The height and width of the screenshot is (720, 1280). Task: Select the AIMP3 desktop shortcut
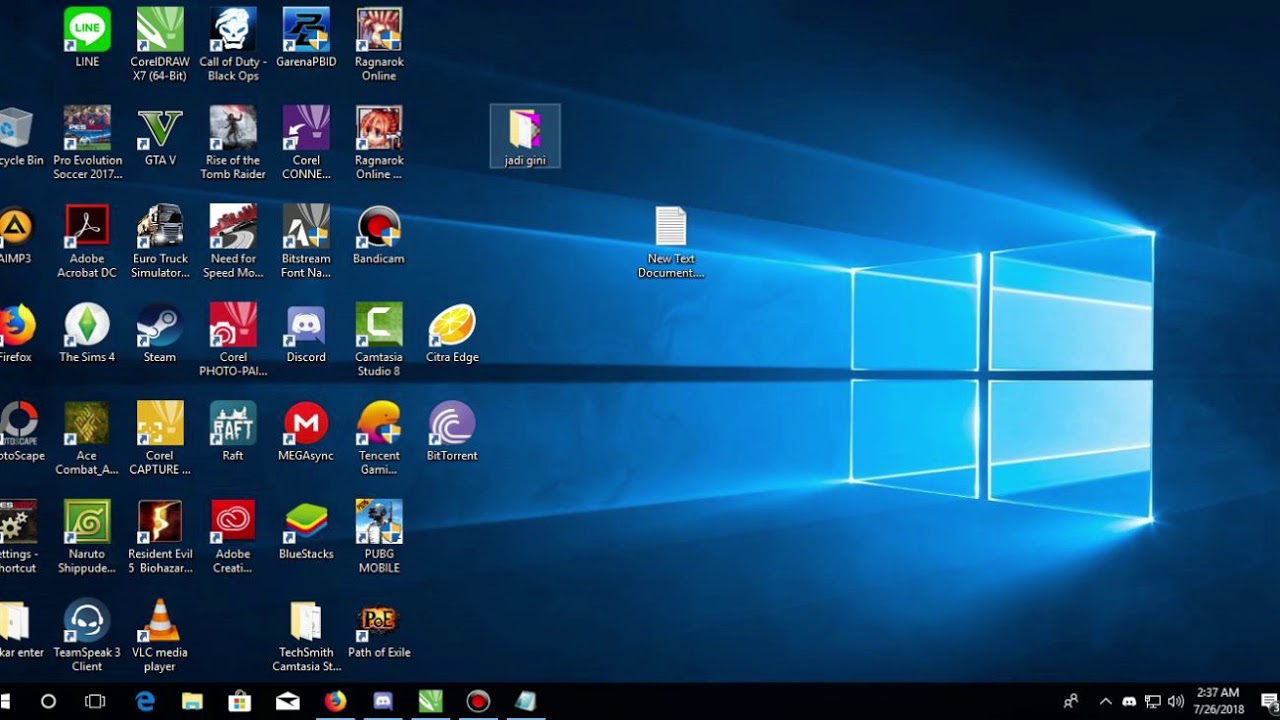point(15,234)
